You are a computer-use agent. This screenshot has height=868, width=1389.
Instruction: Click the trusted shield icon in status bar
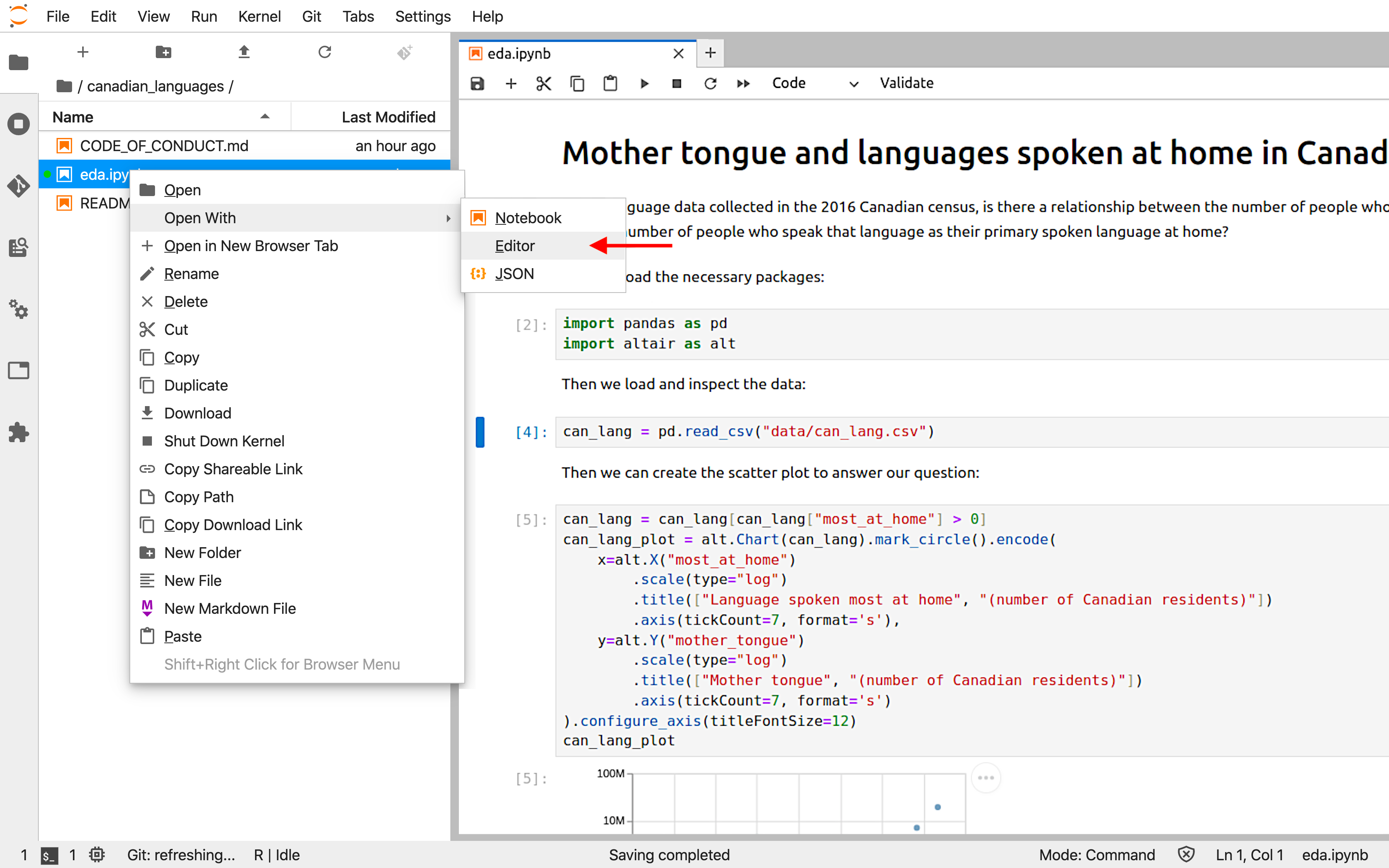coord(1186,855)
